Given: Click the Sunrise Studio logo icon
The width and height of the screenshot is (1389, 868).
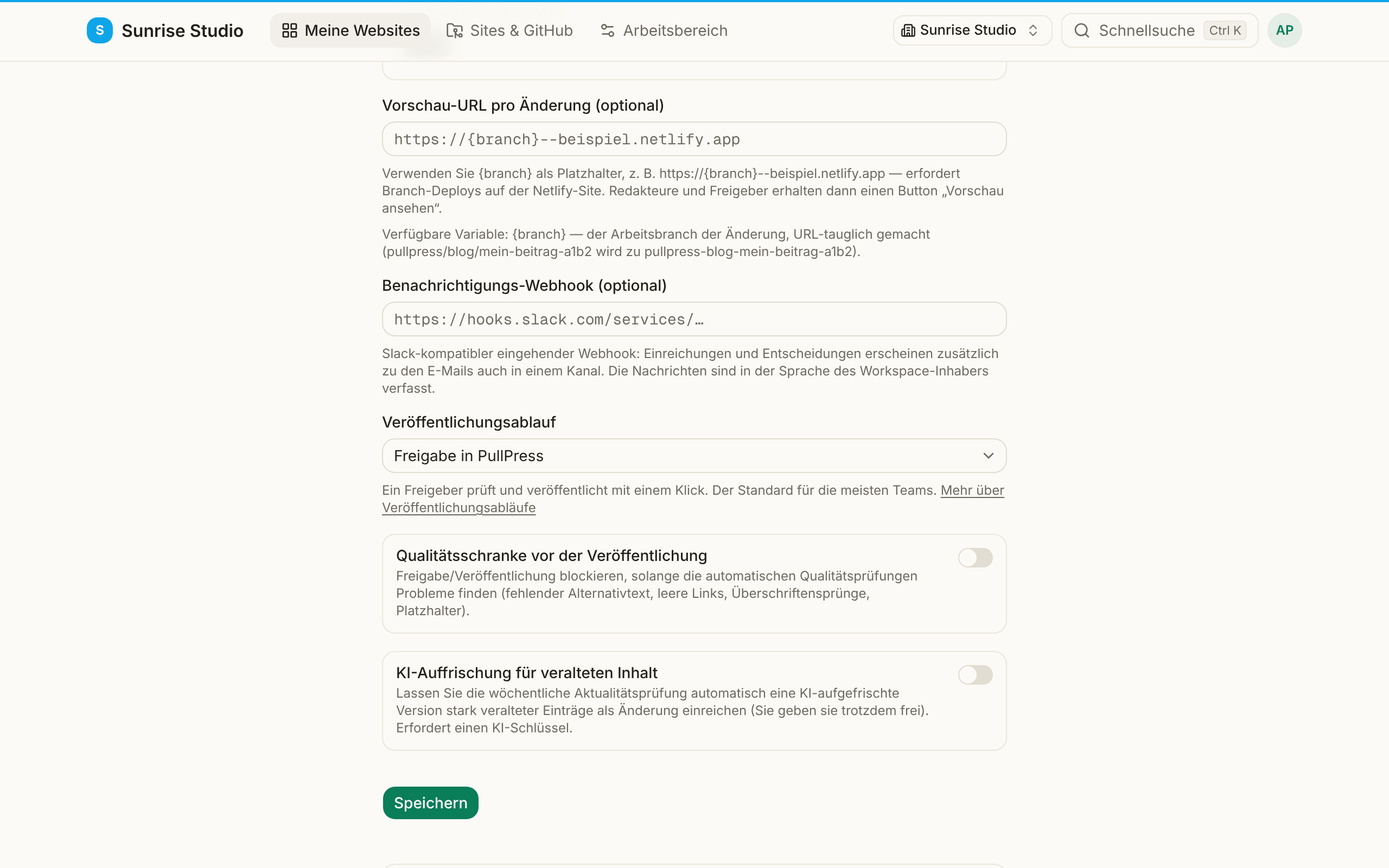Looking at the screenshot, I should [99, 30].
